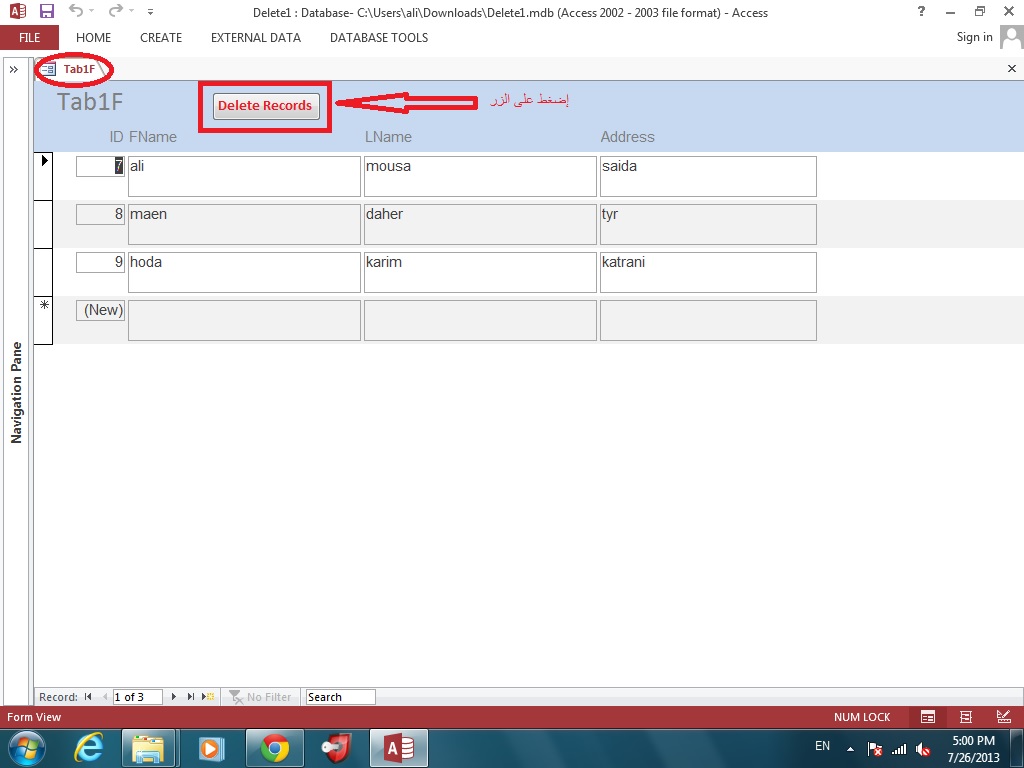Click the Undo arrow icon
The height and width of the screenshot is (768, 1024).
point(76,11)
